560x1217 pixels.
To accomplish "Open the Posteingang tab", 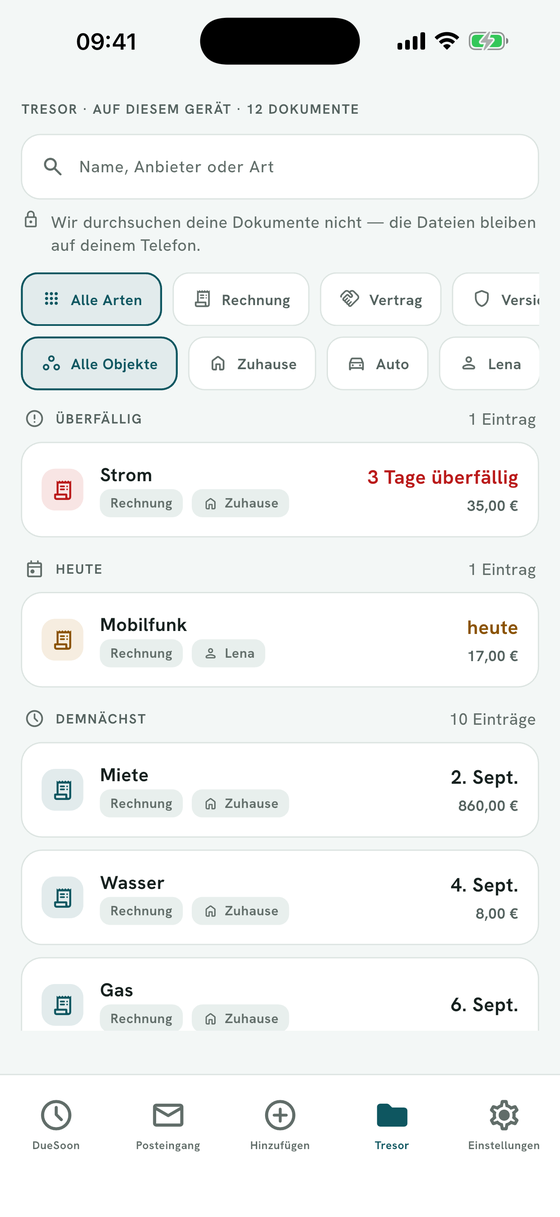I will pos(168,1125).
